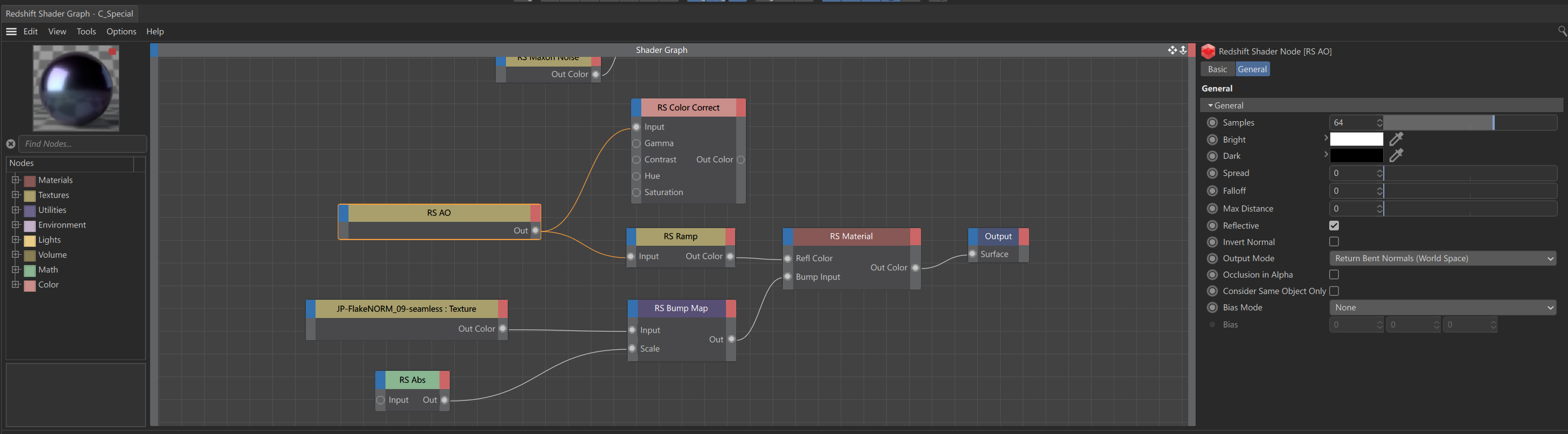Click the Dark color eyedropper icon
This screenshot has width=1568, height=434.
(x=1396, y=156)
